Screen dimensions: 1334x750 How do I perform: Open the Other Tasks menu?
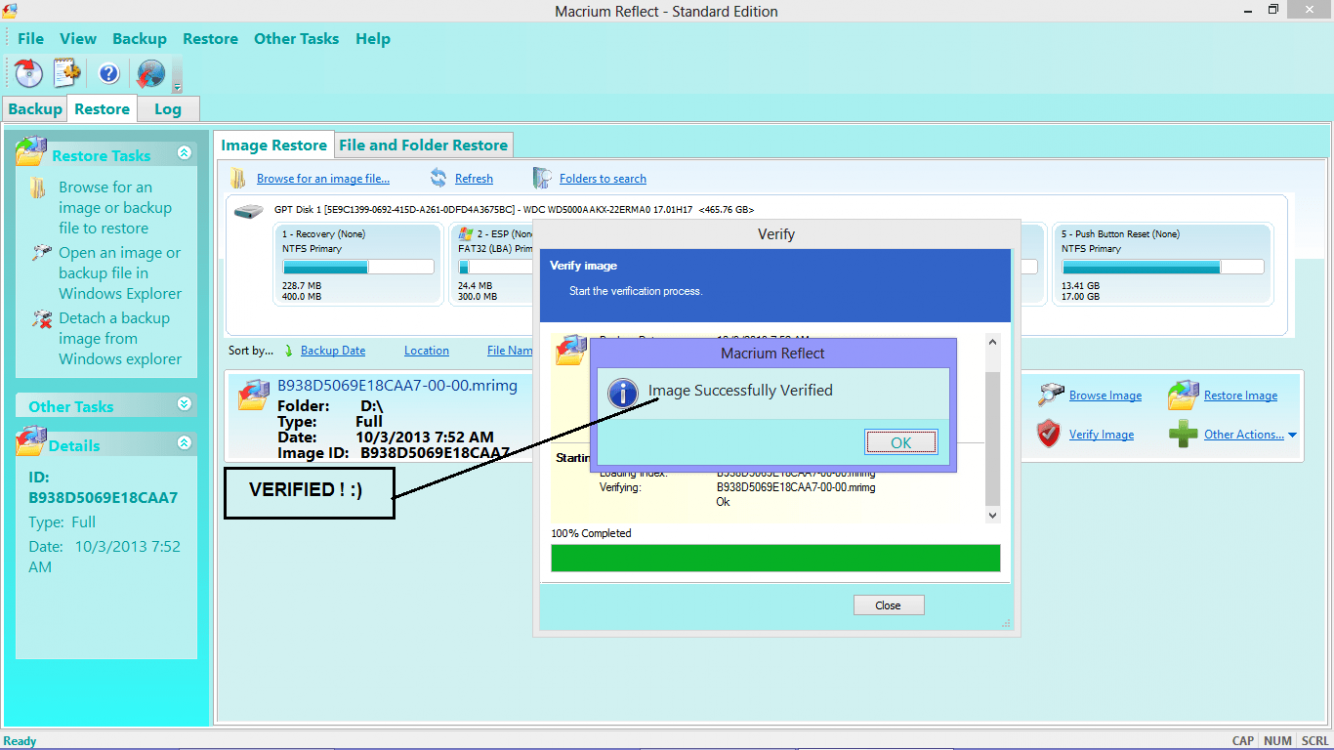click(296, 38)
